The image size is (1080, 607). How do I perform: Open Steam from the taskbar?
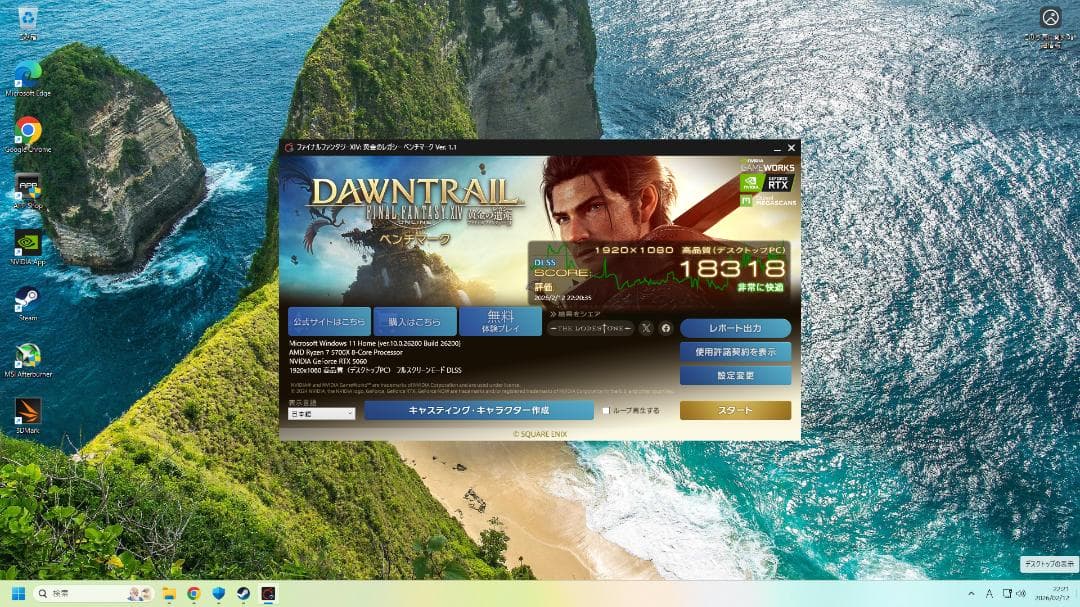coord(244,593)
